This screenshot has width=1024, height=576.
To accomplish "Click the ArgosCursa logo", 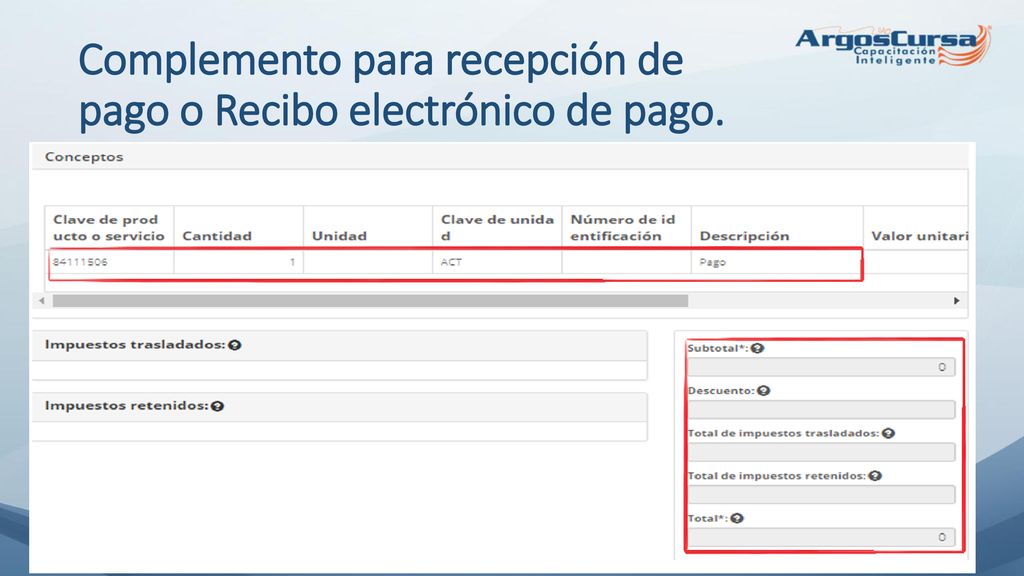I will [x=893, y=45].
